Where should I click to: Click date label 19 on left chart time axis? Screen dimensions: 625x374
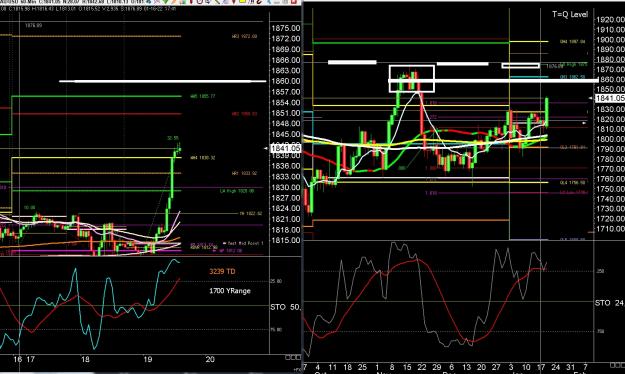point(148,359)
